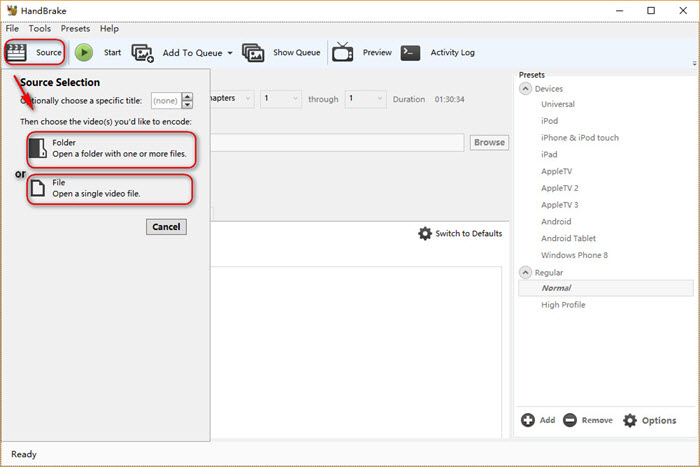Collapse the Devices preset group
This screenshot has width=700, height=467.
click(525, 88)
